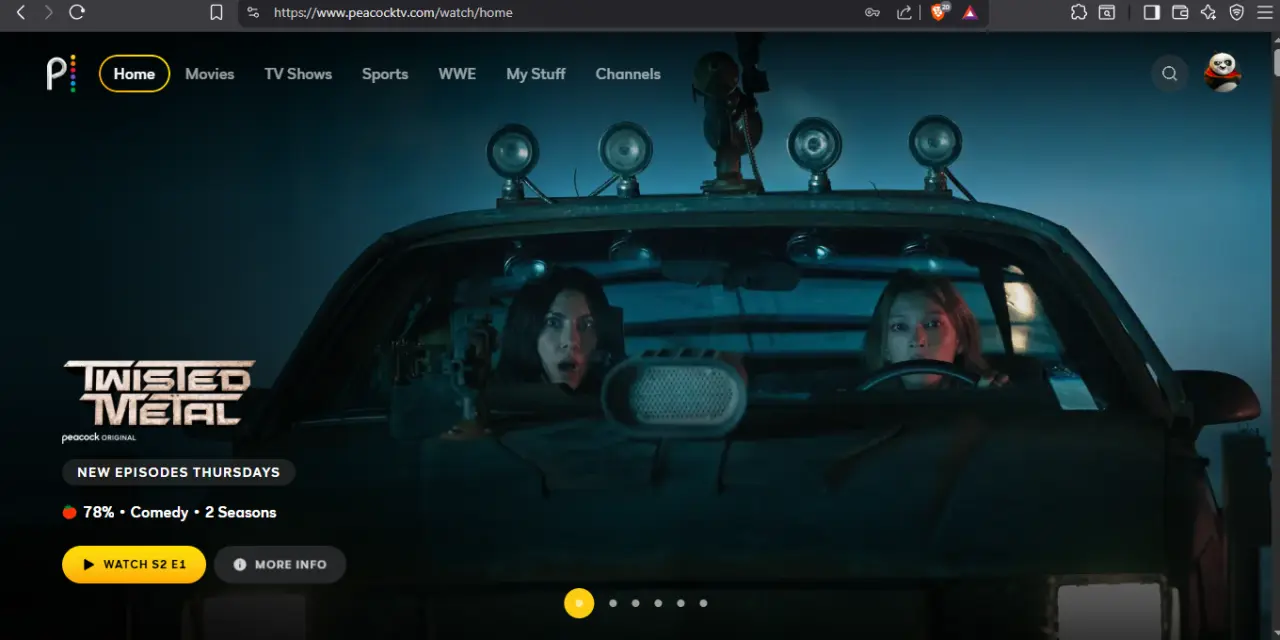Image resolution: width=1280 pixels, height=640 pixels.
Task: Click the Comedy genre label
Action: [159, 512]
